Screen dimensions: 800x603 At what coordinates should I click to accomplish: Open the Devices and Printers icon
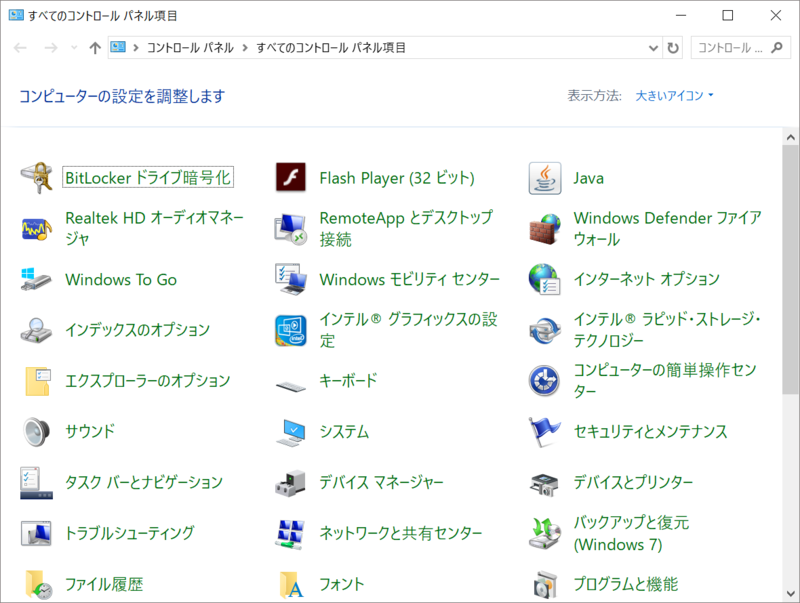point(544,485)
